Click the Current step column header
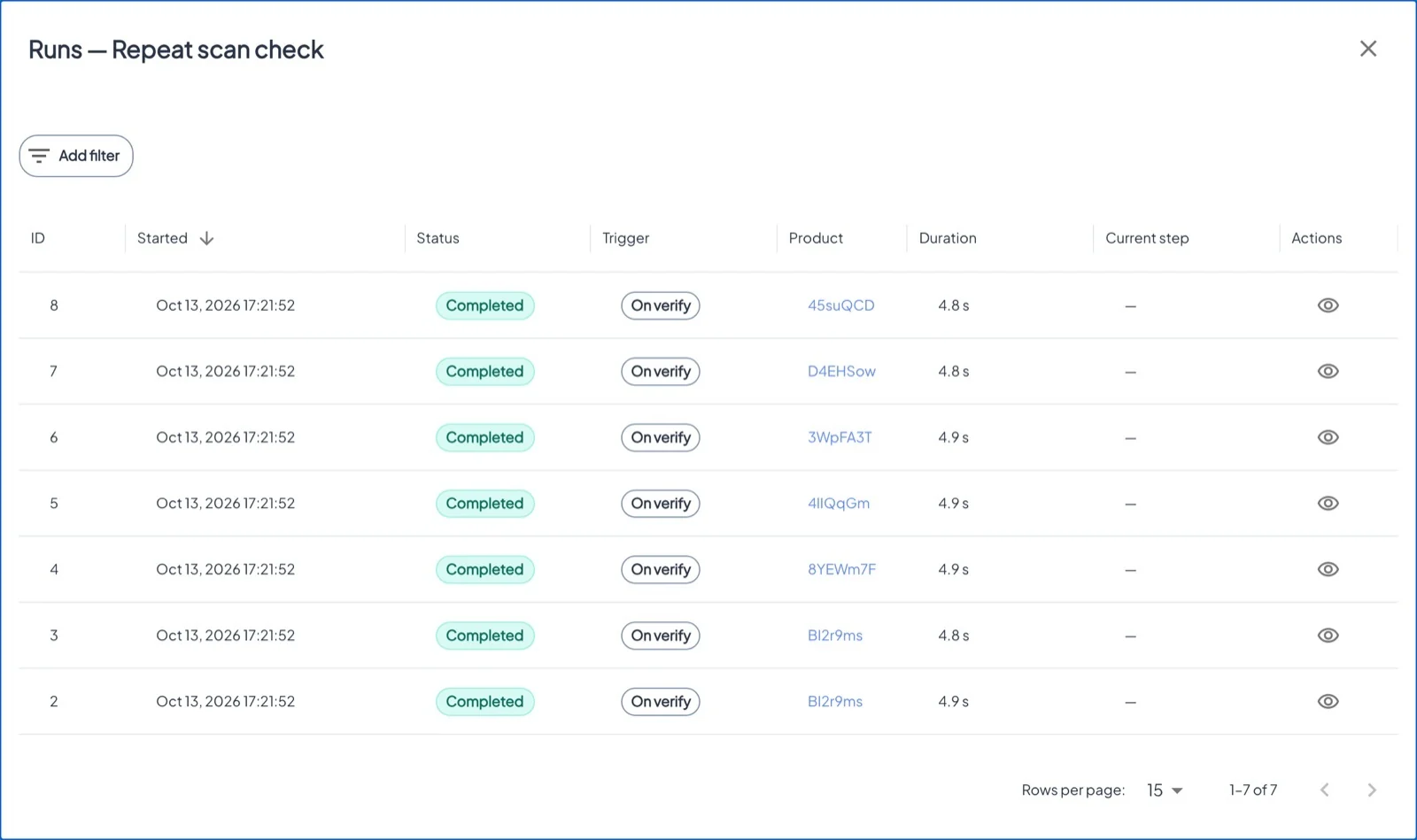The width and height of the screenshot is (1417, 840). coord(1147,238)
